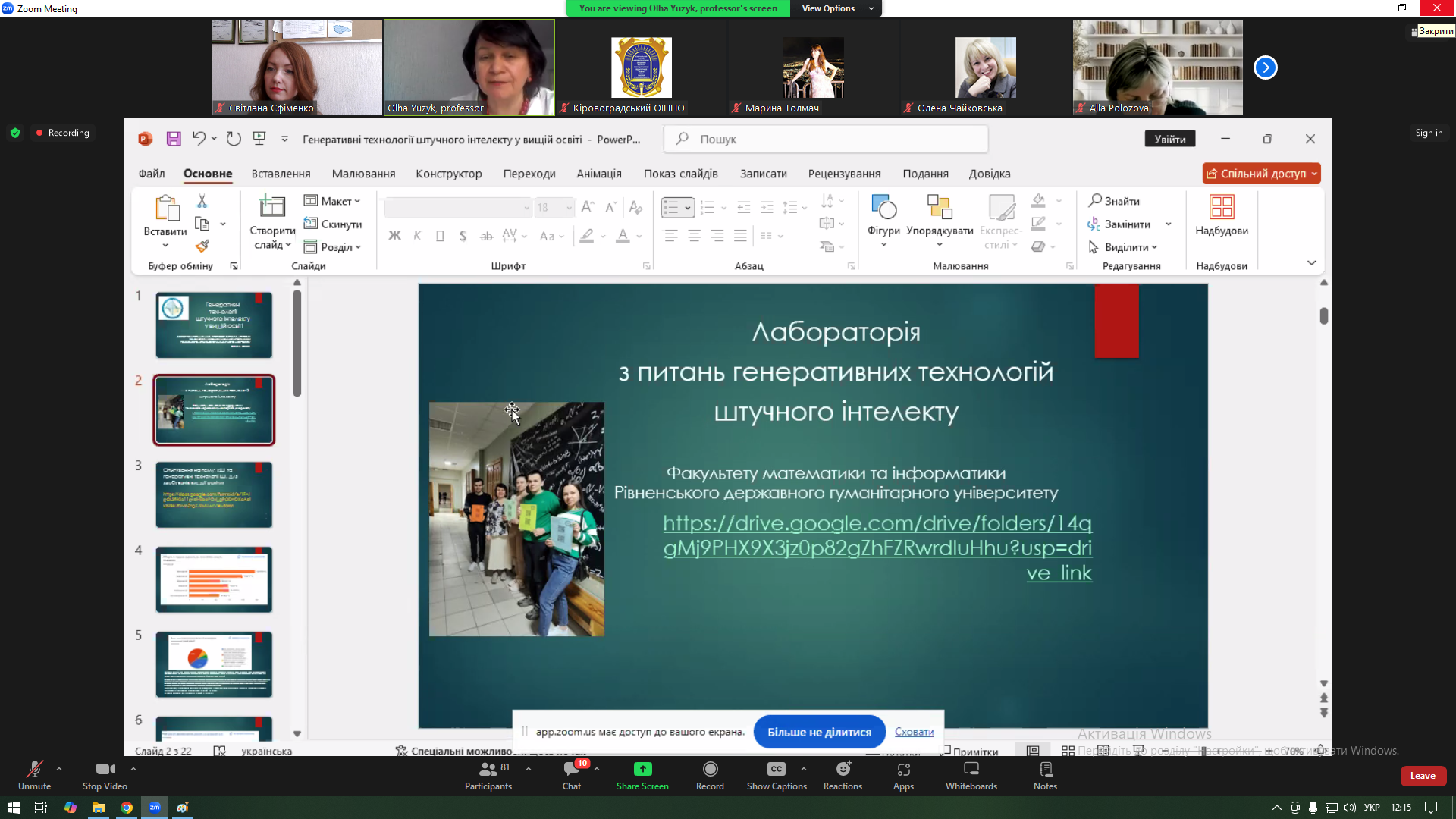Image resolution: width=1456 pixels, height=819 pixels.
Task: Open the Розділ section dropdown
Action: 332,246
